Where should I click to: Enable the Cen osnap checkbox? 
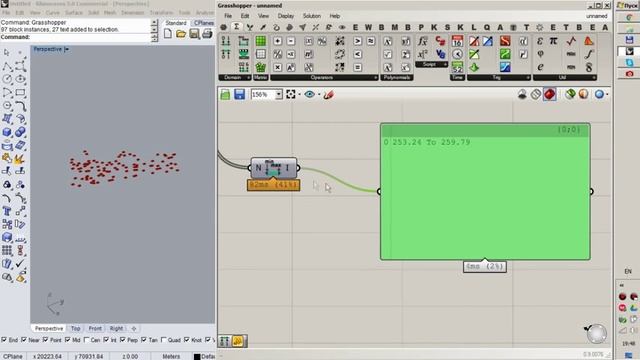(x=86, y=340)
